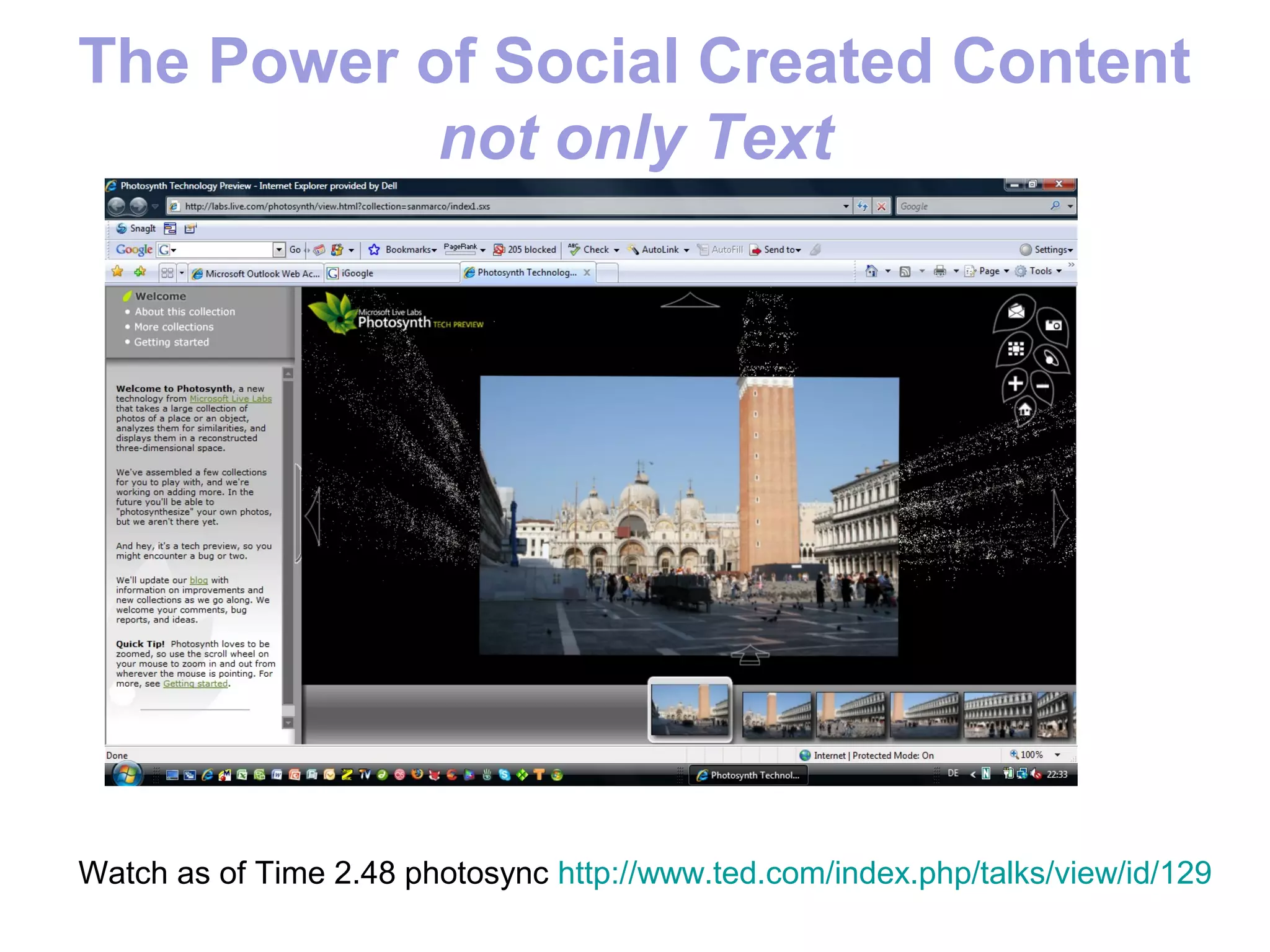This screenshot has height=952, width=1270.
Task: Click the SnagIt window capture icon
Action: point(170,229)
